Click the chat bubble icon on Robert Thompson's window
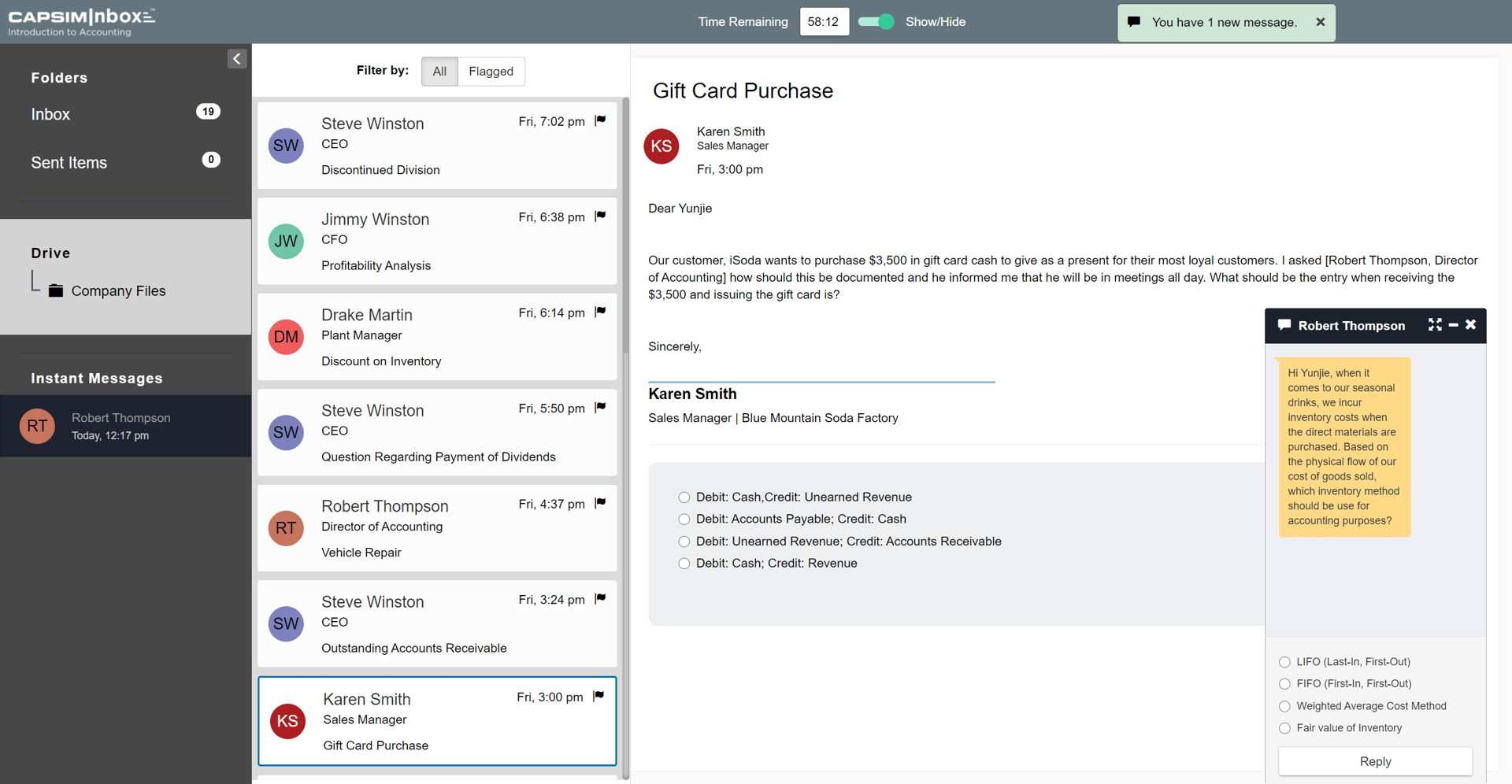Image resolution: width=1512 pixels, height=784 pixels. click(1284, 324)
